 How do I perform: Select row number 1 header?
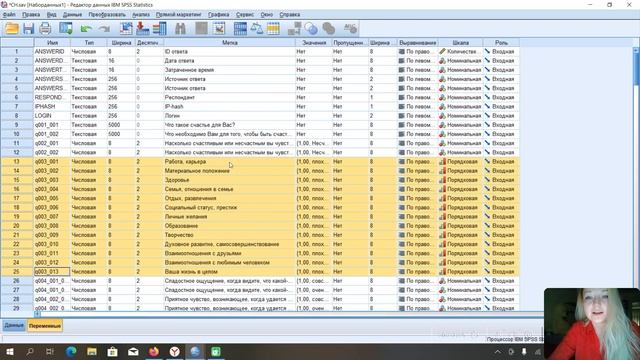(17, 51)
